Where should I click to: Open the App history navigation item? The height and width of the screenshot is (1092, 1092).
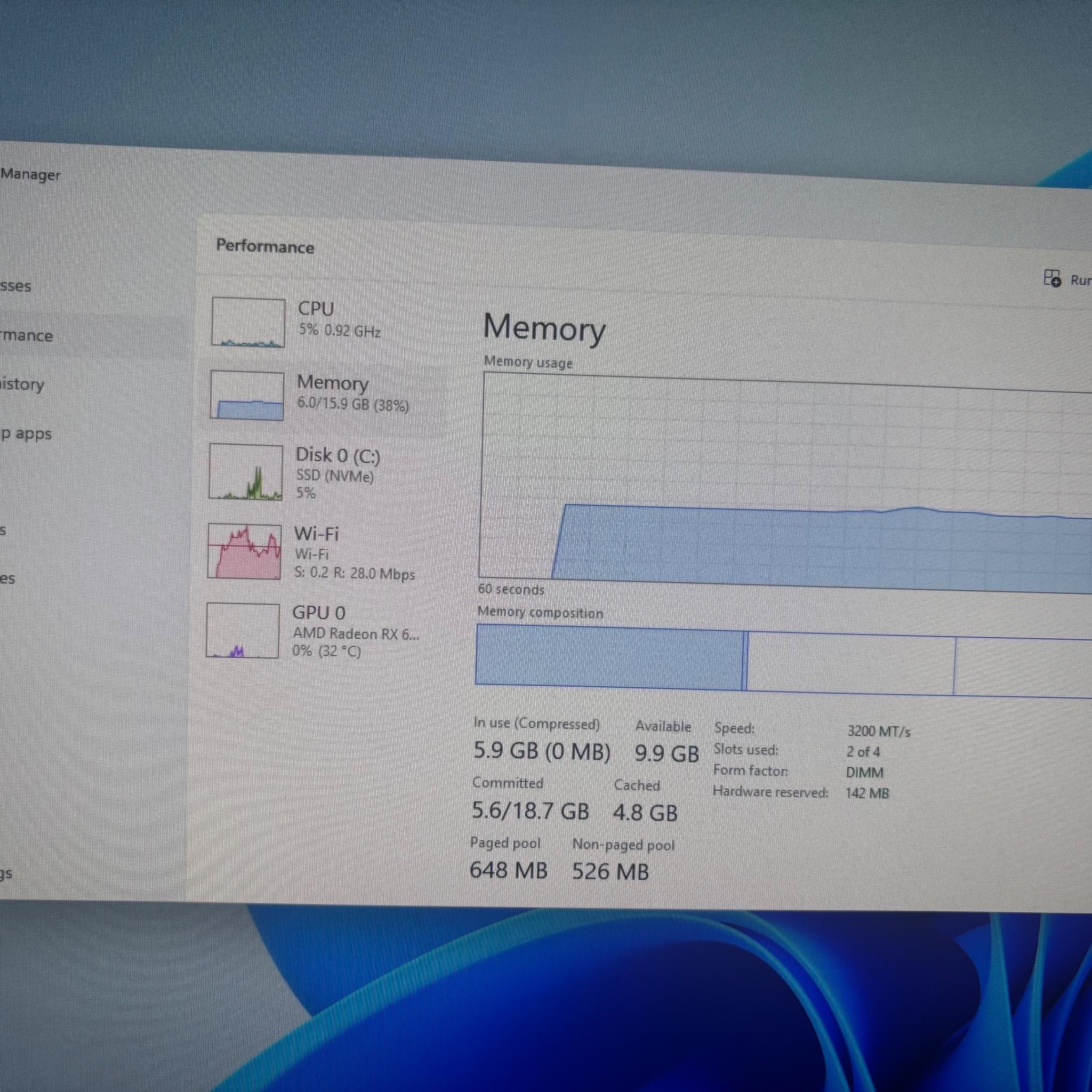tap(21, 384)
